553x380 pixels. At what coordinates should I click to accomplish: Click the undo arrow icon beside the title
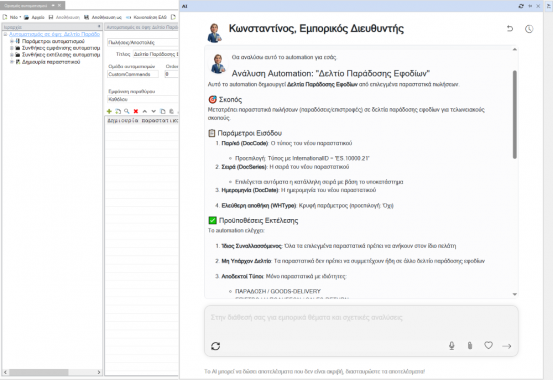point(510,29)
